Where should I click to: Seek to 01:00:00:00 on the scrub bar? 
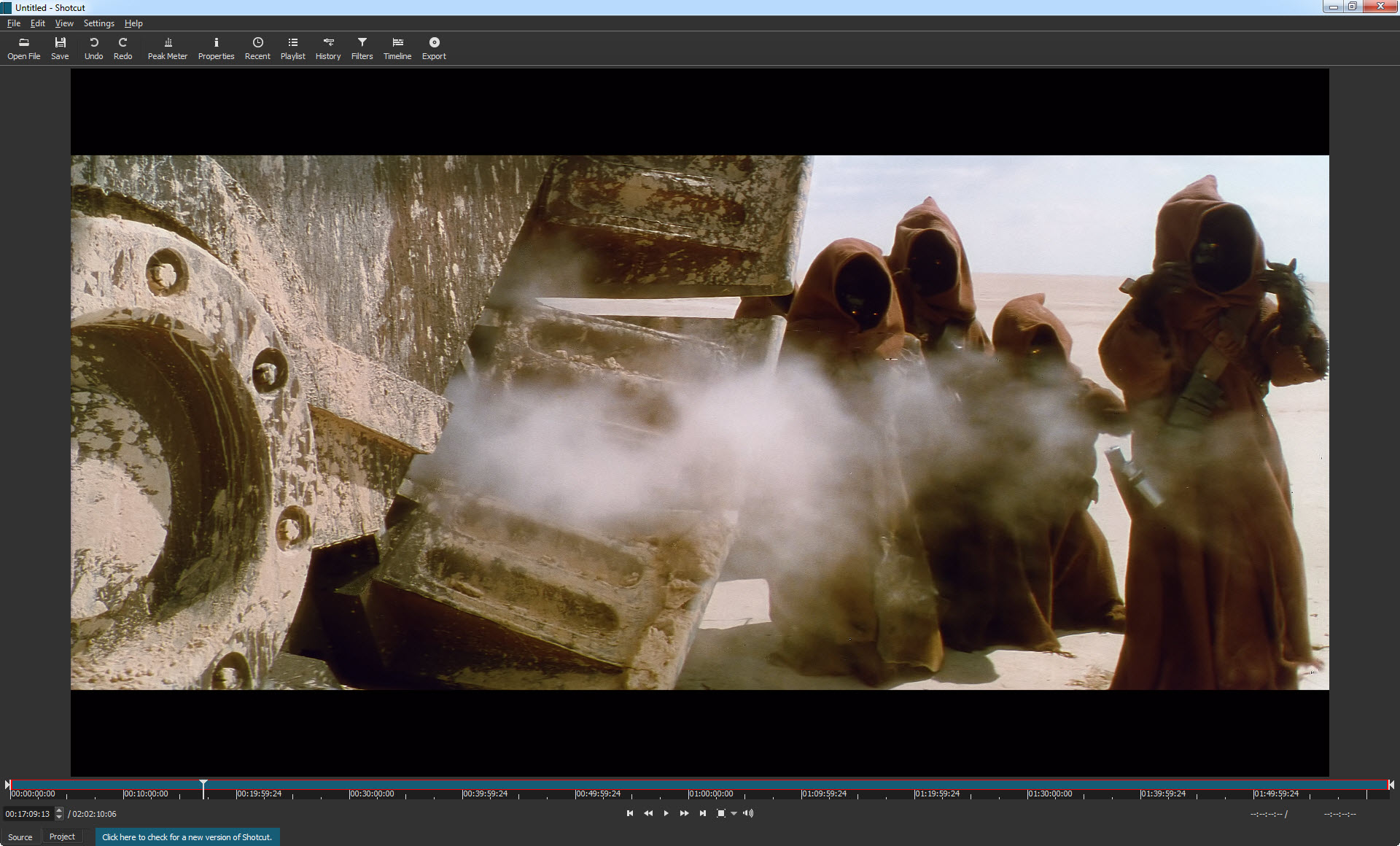(712, 793)
